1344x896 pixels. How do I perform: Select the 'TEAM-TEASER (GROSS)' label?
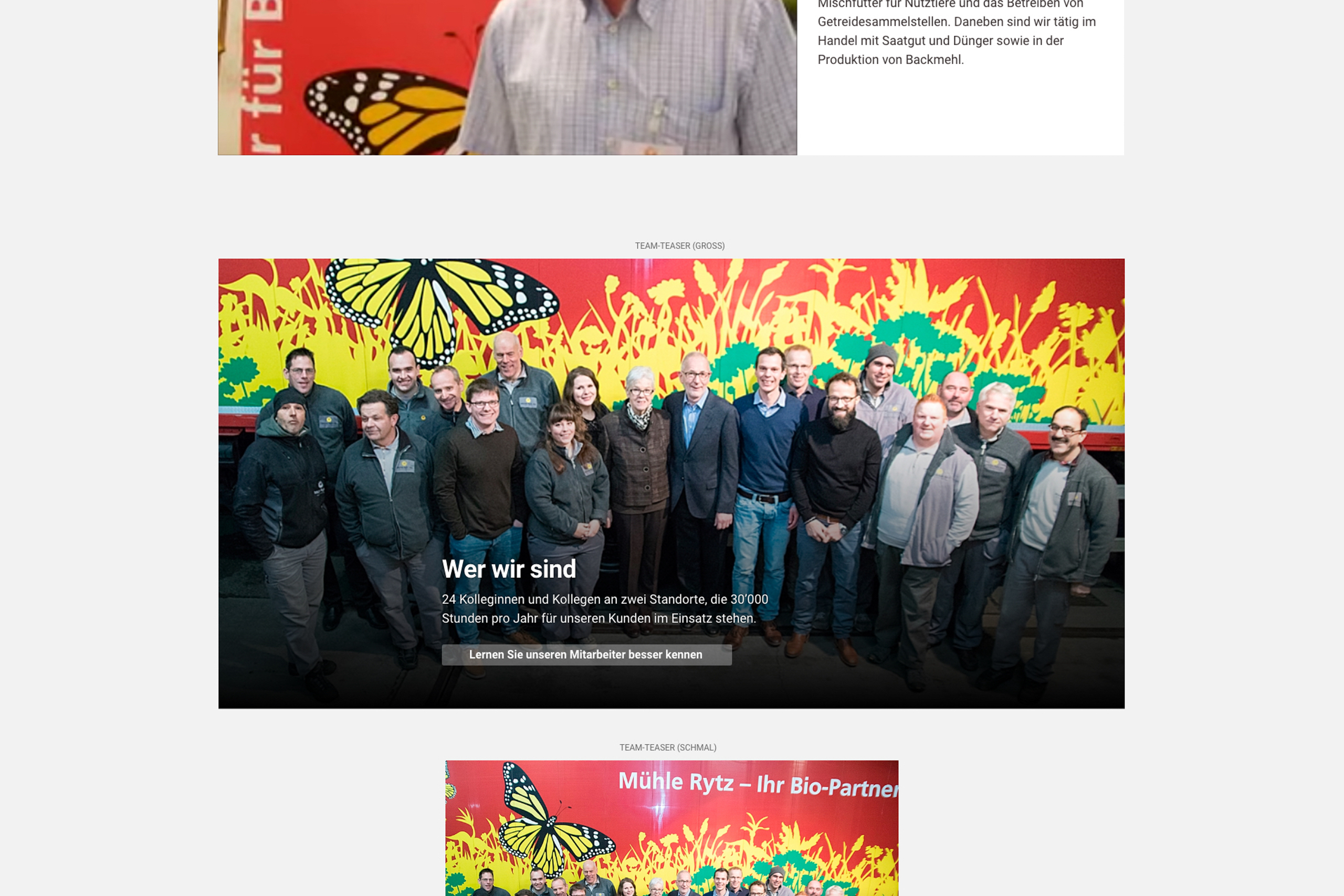(x=679, y=246)
